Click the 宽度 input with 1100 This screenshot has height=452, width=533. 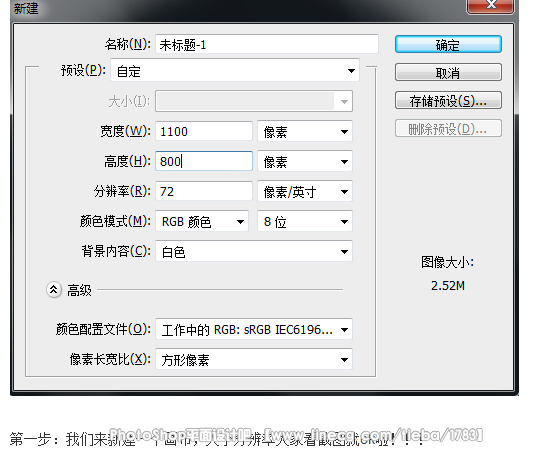[204, 131]
